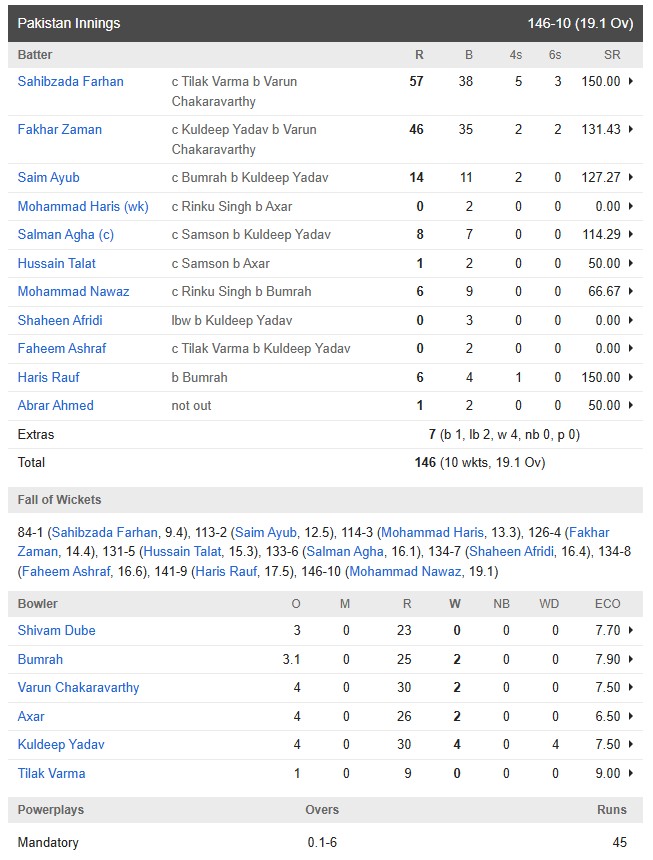The width and height of the screenshot is (653, 860).
Task: Expand the arrow on Fakhar Zaman's batting row
Action: point(631,130)
